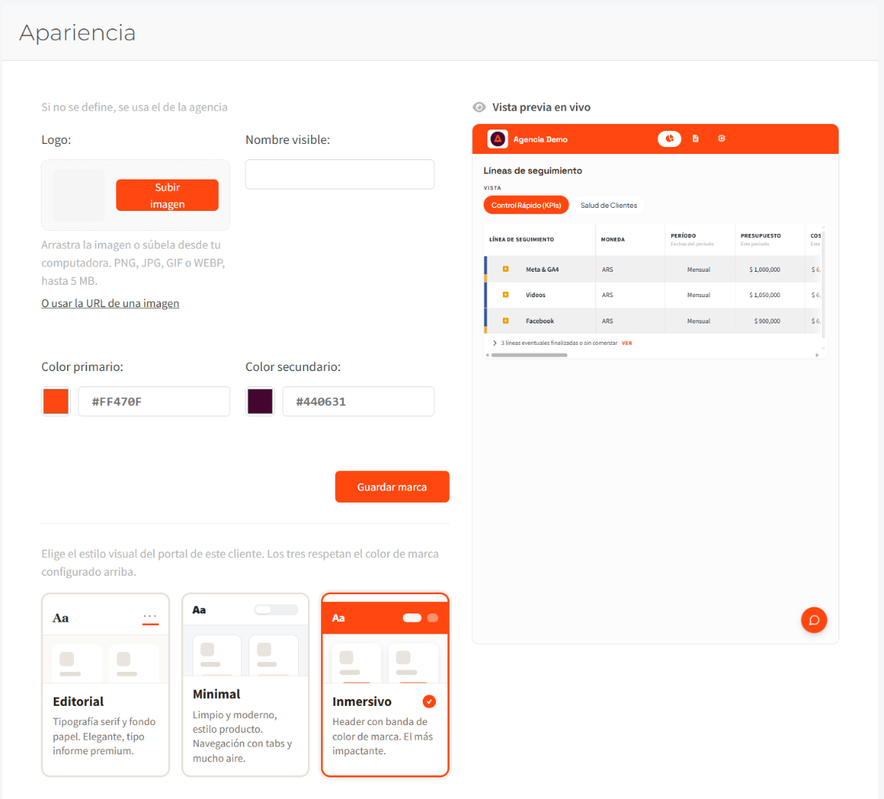
Task: Click the left arrow of preview horizontal scrollbar
Action: click(488, 355)
